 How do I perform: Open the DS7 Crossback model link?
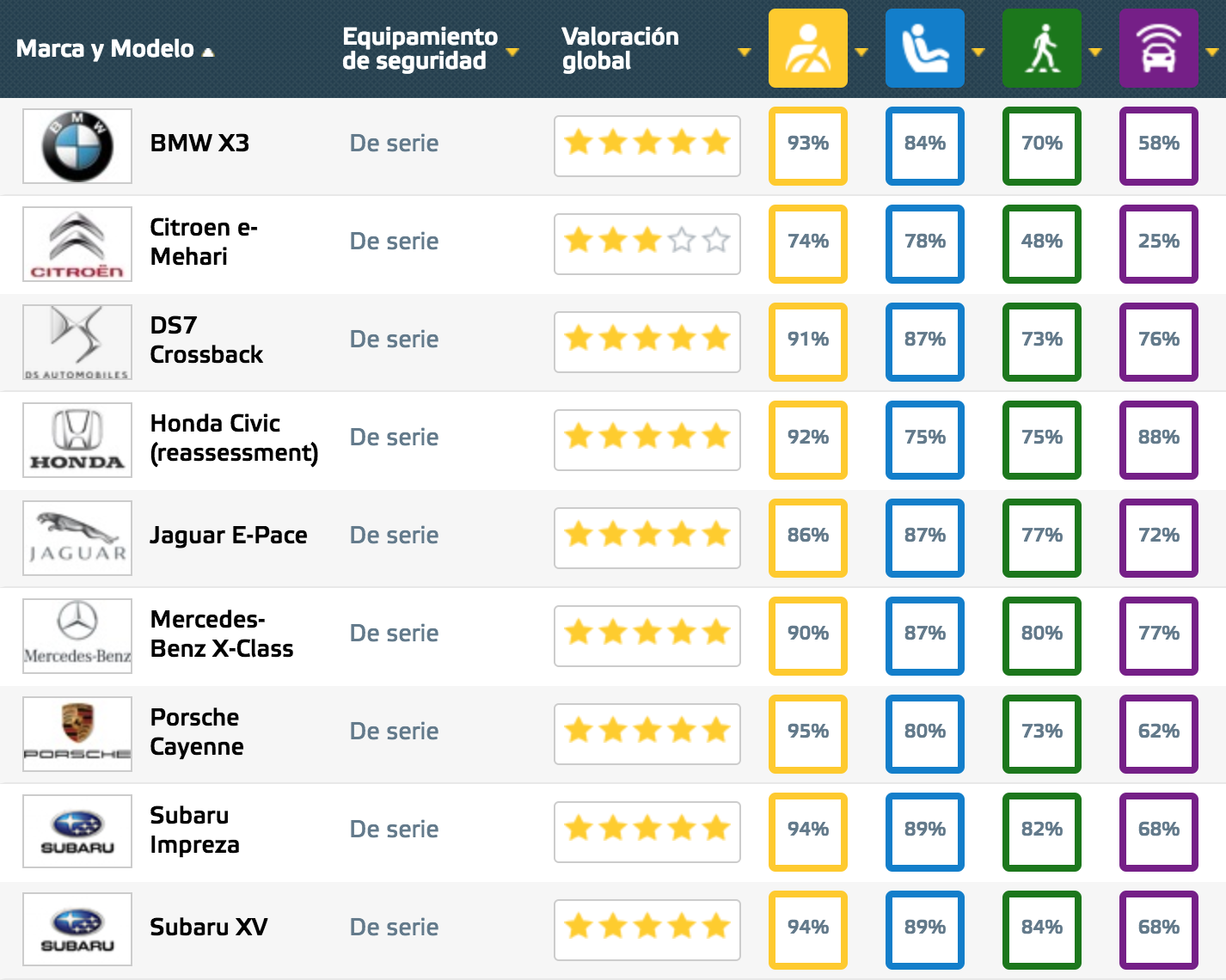click(206, 340)
